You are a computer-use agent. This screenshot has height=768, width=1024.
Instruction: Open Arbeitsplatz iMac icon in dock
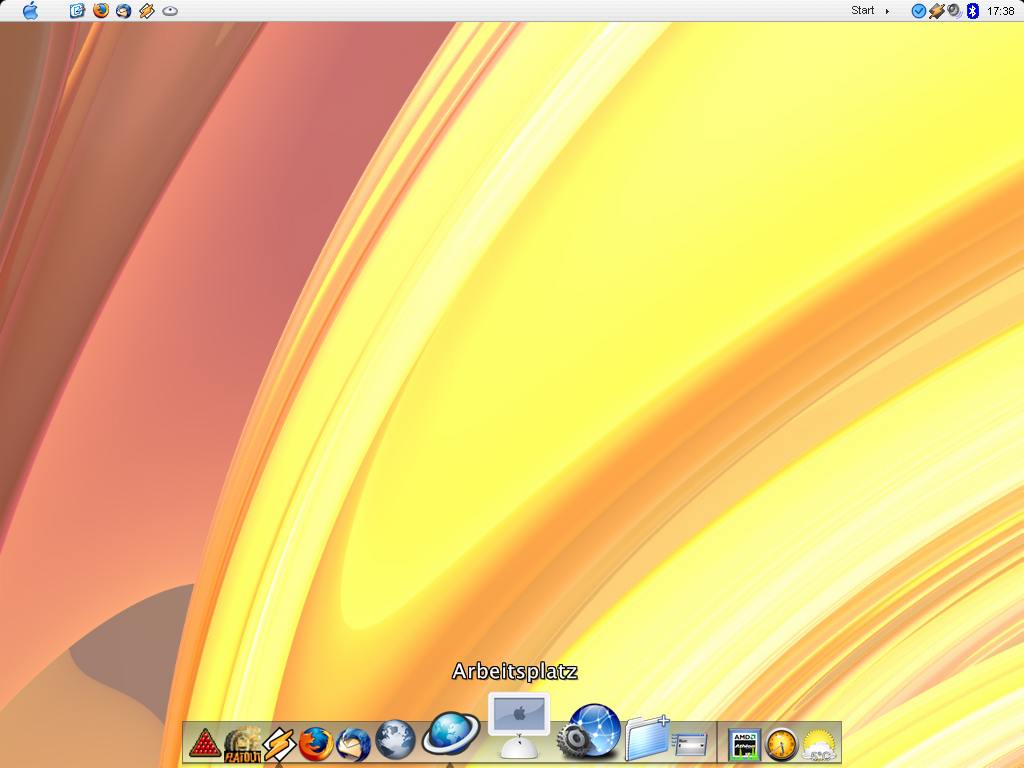[x=519, y=725]
